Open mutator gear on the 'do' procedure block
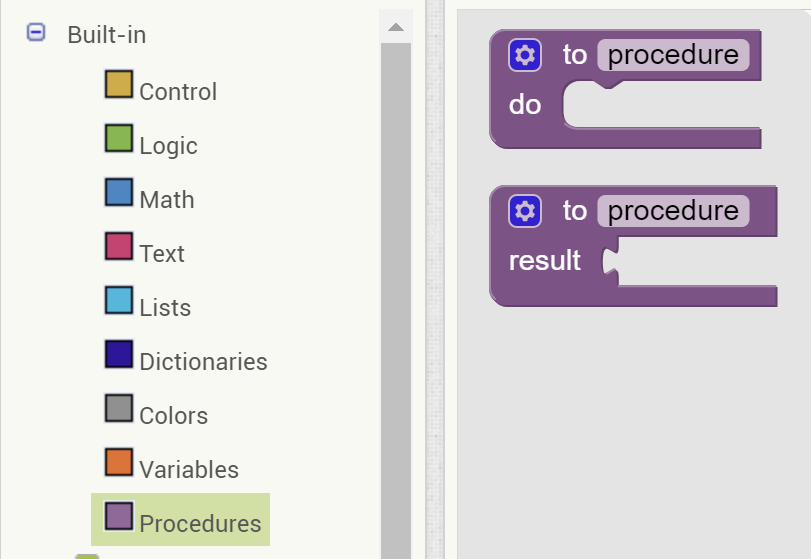Viewport: 811px width, 559px height. point(524,55)
